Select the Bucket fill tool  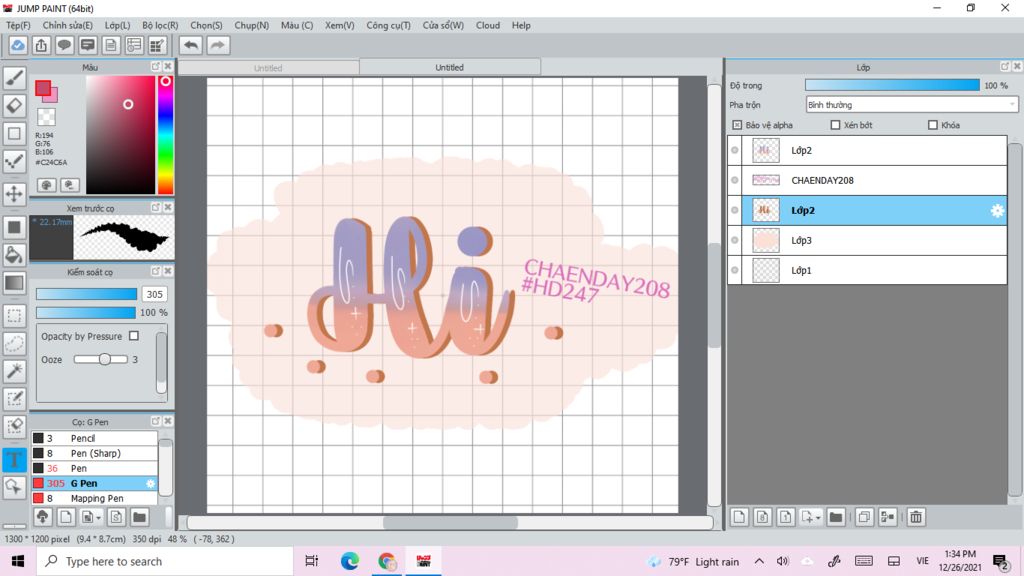[14, 255]
